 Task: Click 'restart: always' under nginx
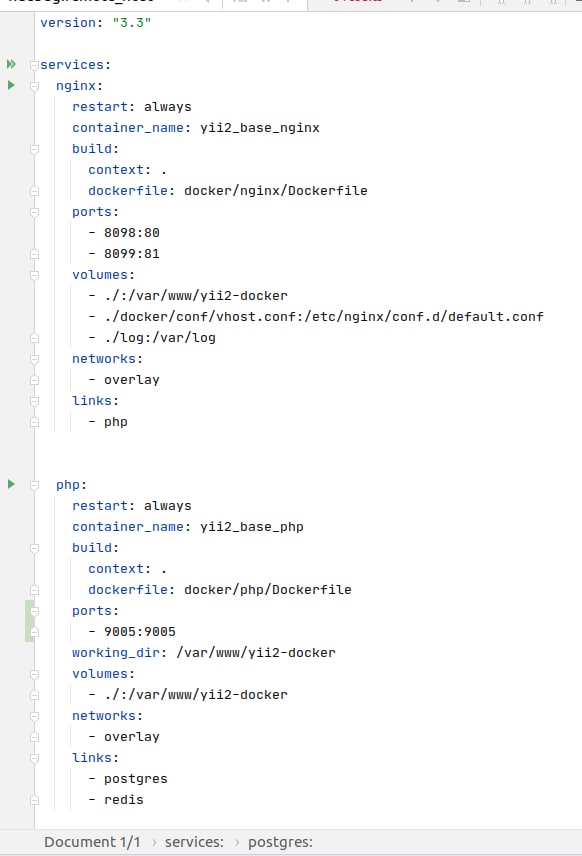tap(132, 107)
